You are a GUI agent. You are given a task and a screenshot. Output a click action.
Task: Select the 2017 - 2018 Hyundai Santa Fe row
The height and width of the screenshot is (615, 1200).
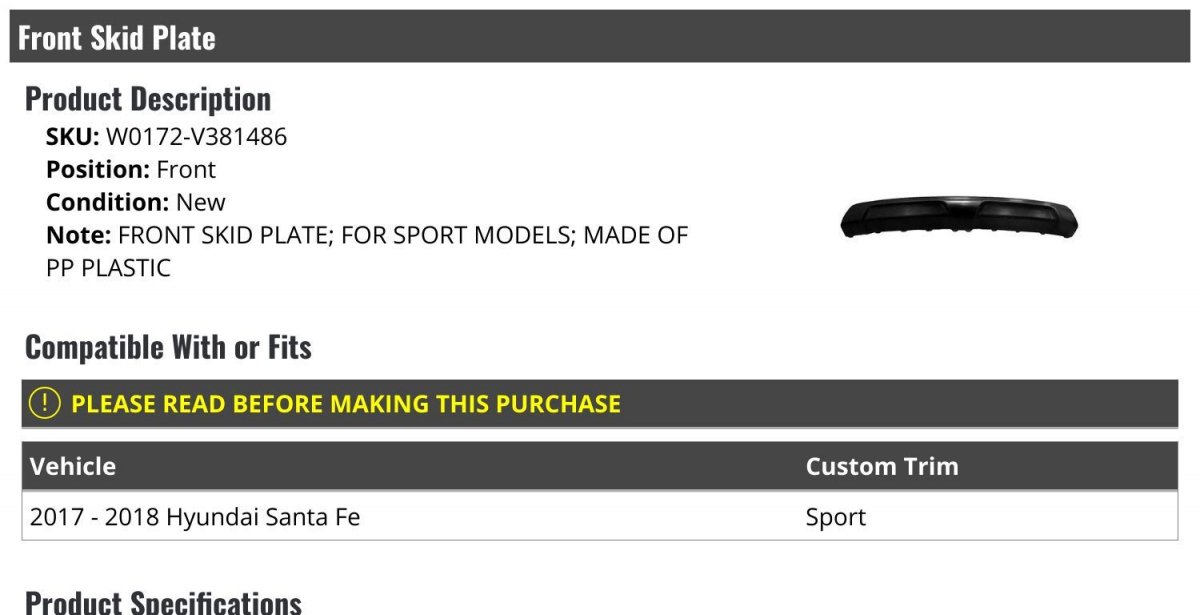[x=600, y=517]
